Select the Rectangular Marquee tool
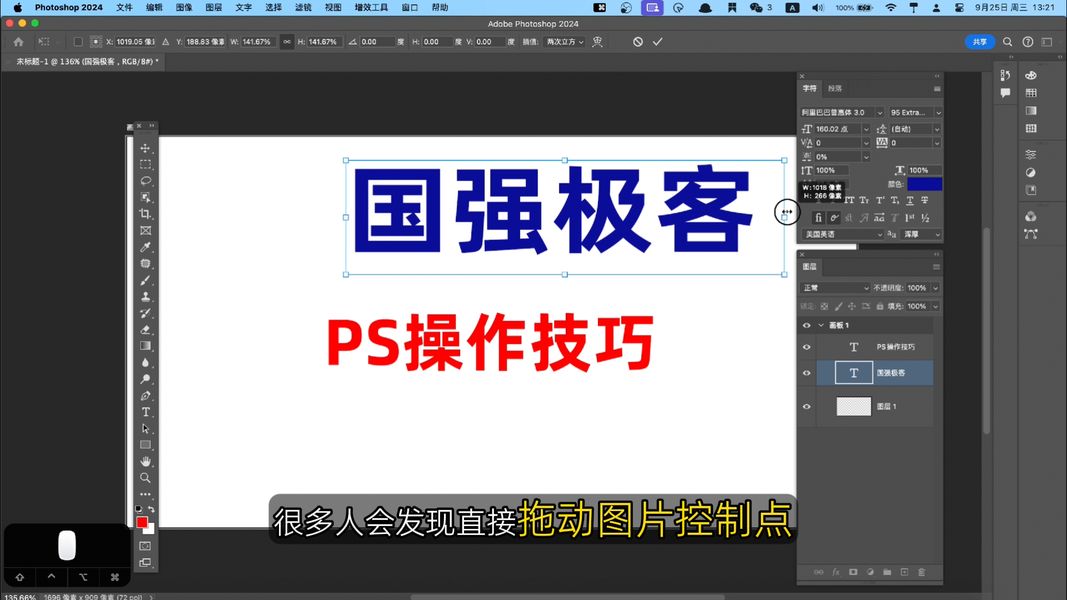 [x=145, y=165]
